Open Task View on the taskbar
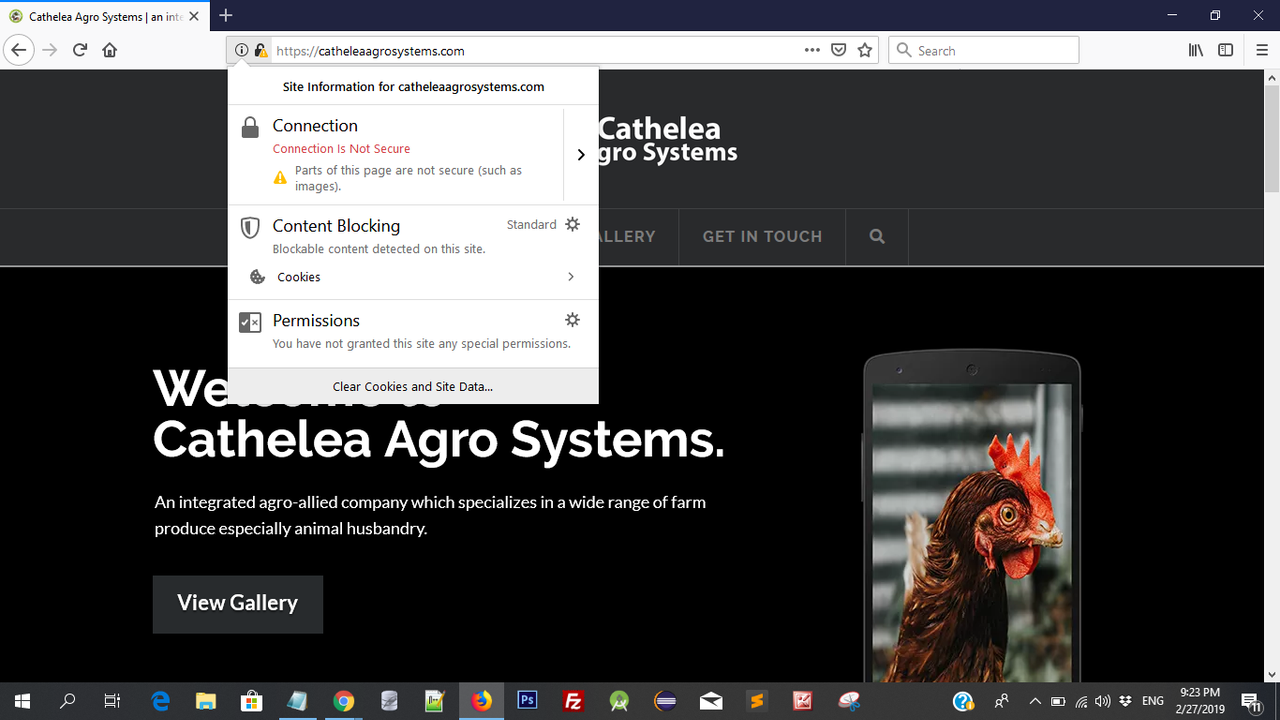This screenshot has width=1280, height=720. pos(113,701)
